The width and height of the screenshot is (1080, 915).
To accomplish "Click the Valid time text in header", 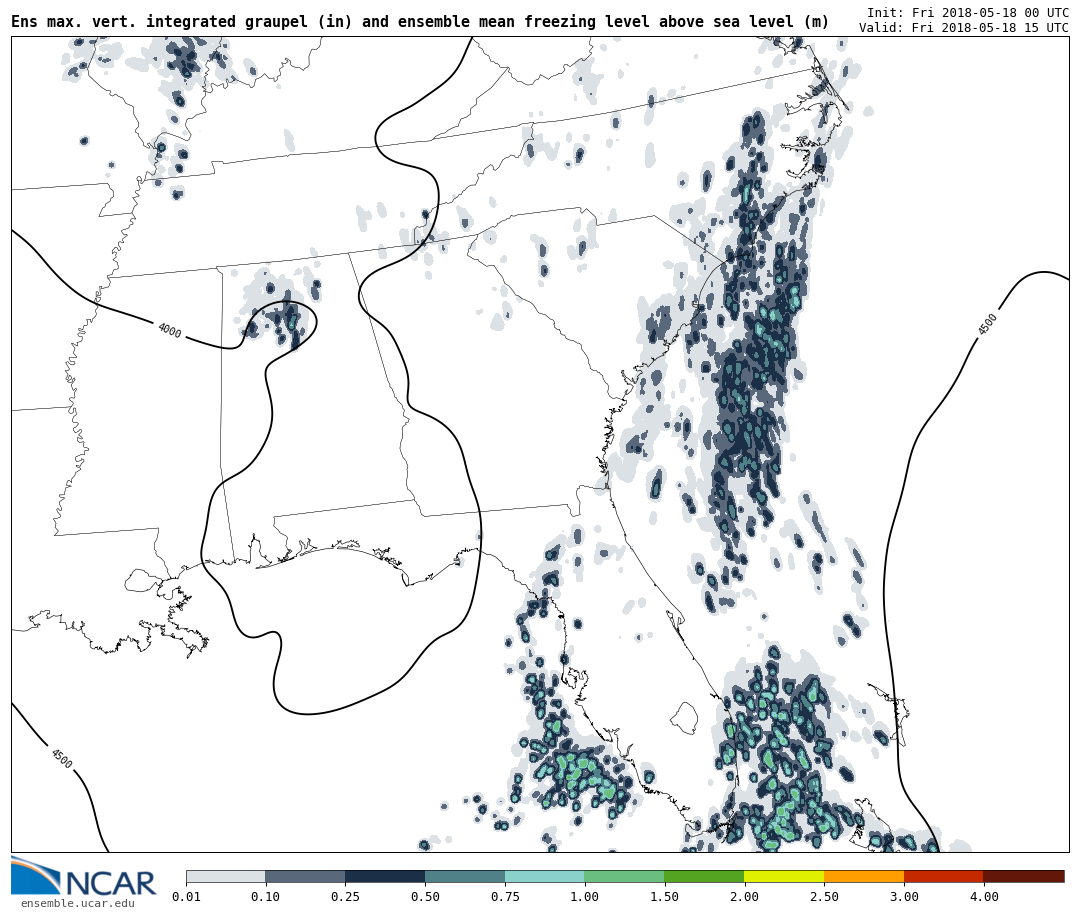I will click(963, 28).
